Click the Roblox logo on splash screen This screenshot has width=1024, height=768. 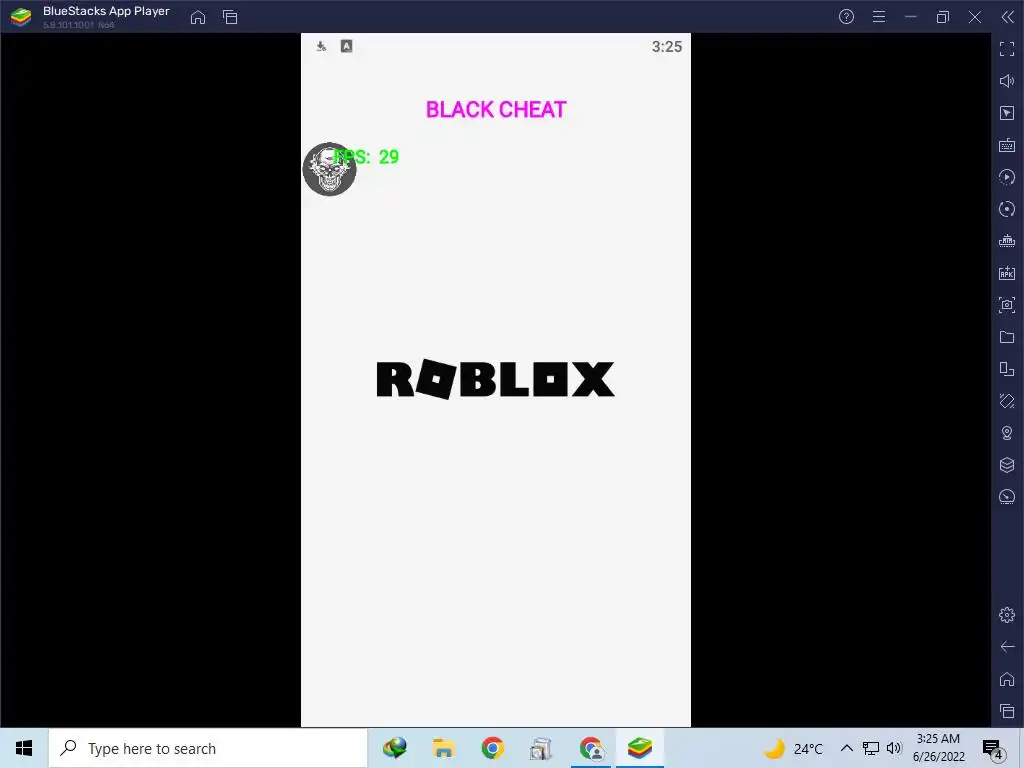pyautogui.click(x=496, y=379)
